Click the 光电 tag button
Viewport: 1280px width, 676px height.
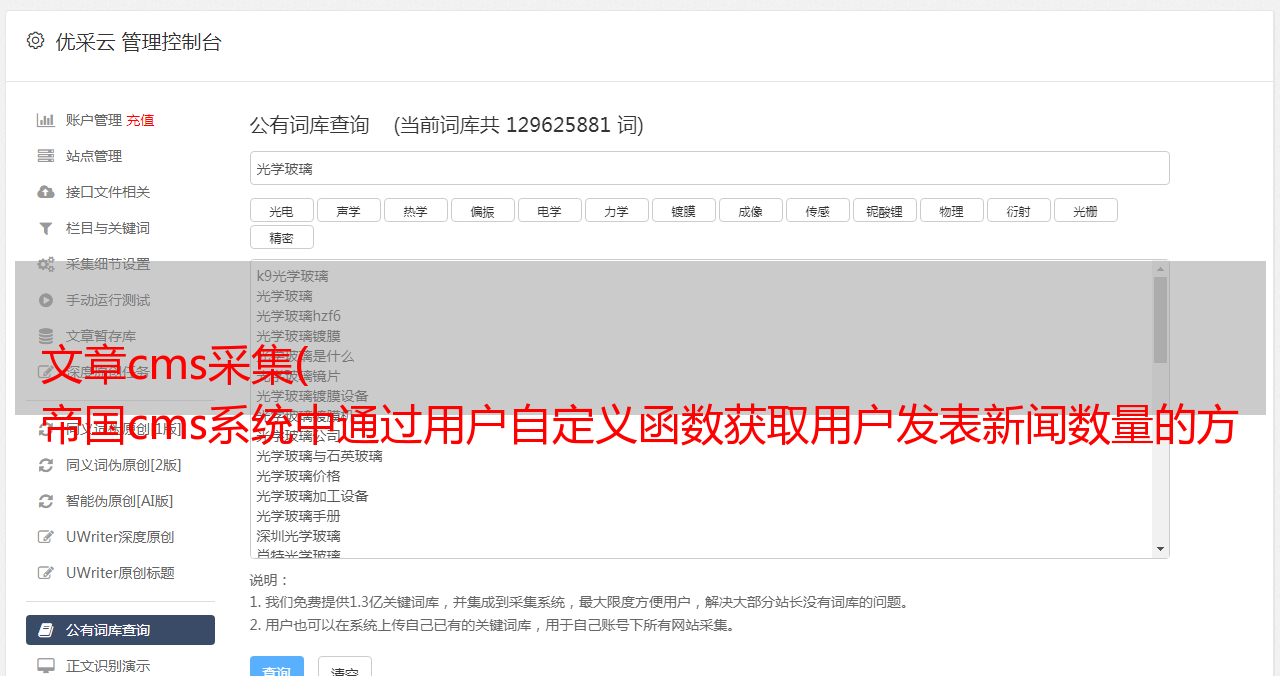282,210
